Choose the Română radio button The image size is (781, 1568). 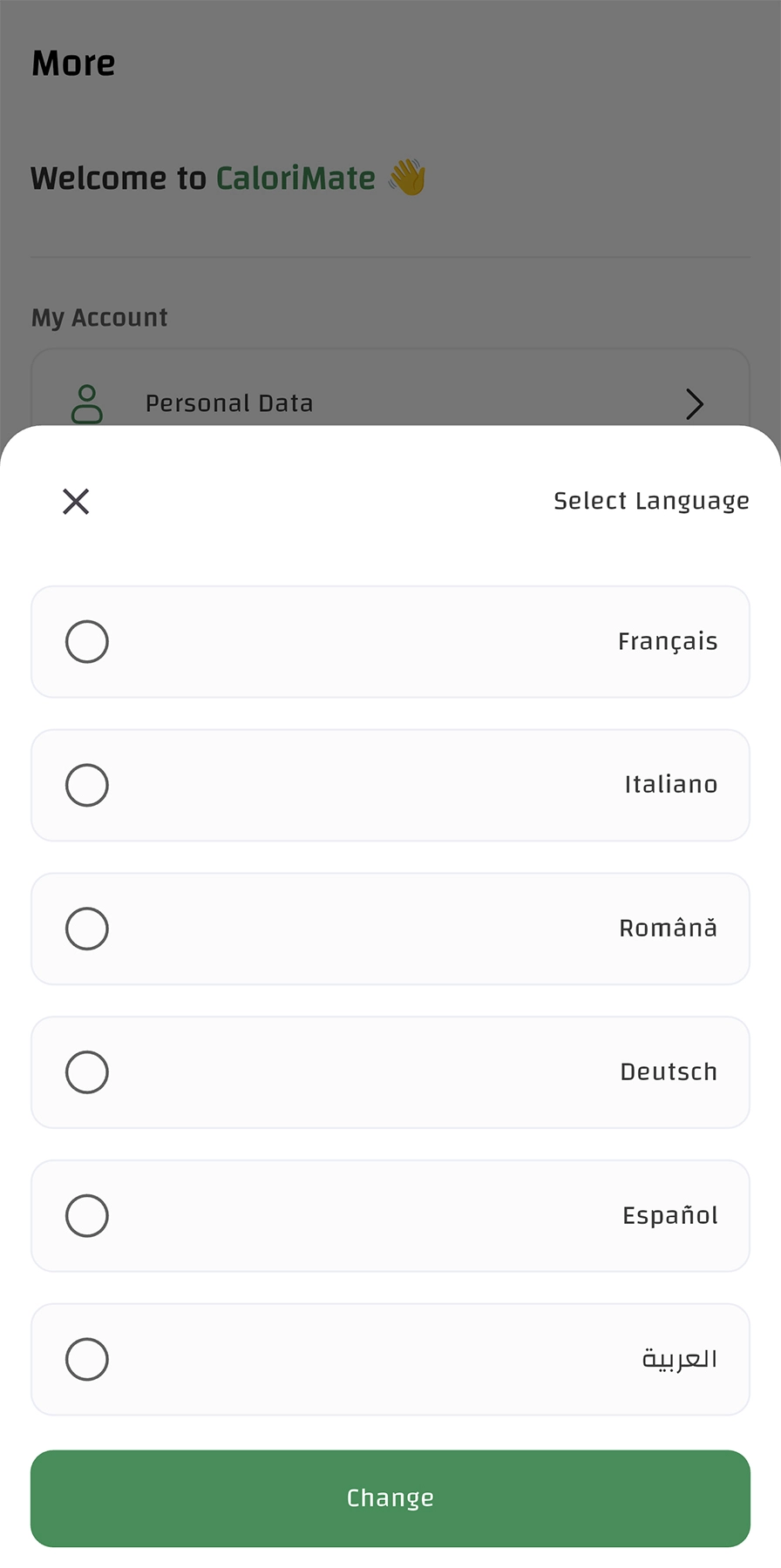click(87, 929)
